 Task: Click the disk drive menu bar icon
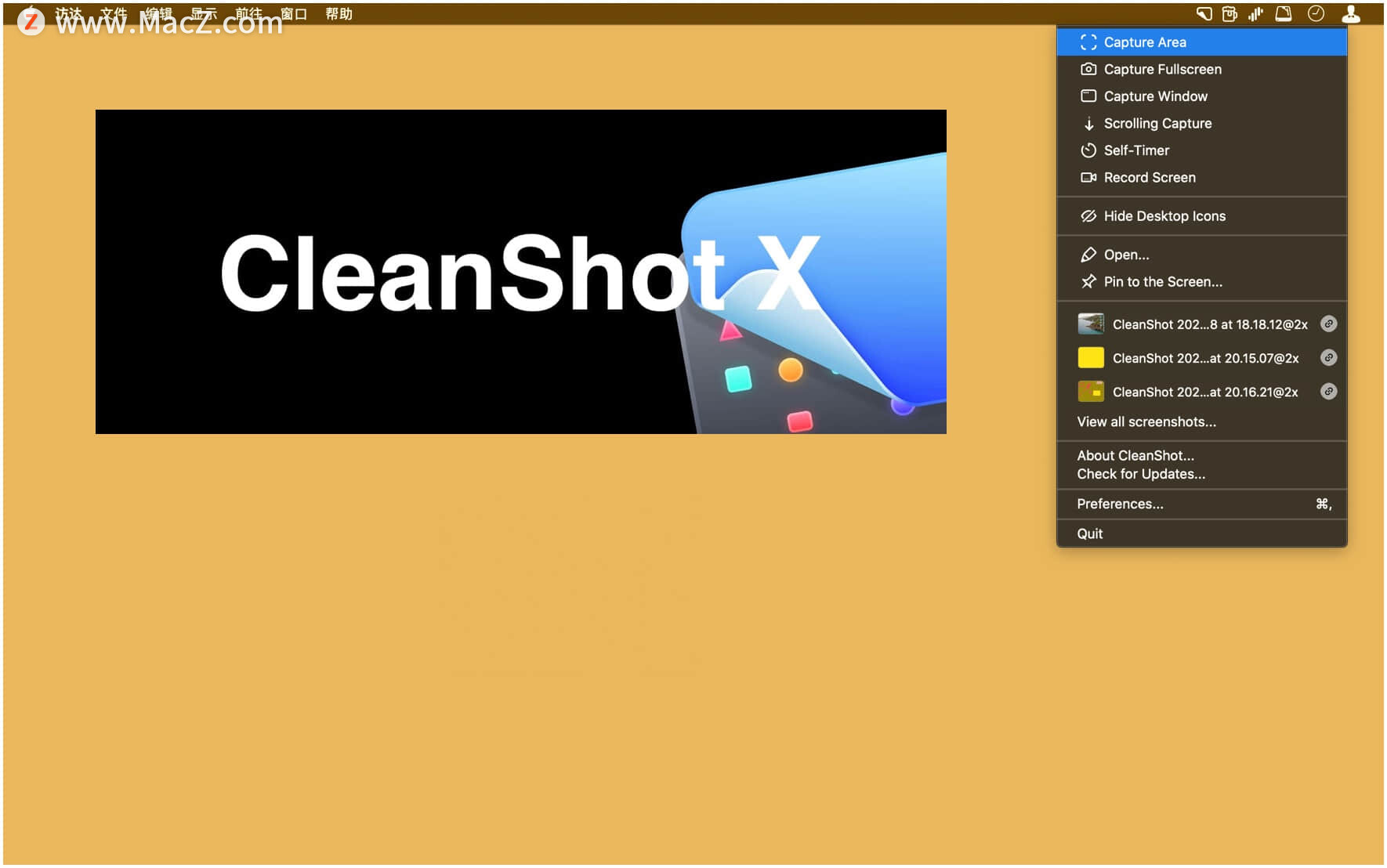pos(1284,13)
